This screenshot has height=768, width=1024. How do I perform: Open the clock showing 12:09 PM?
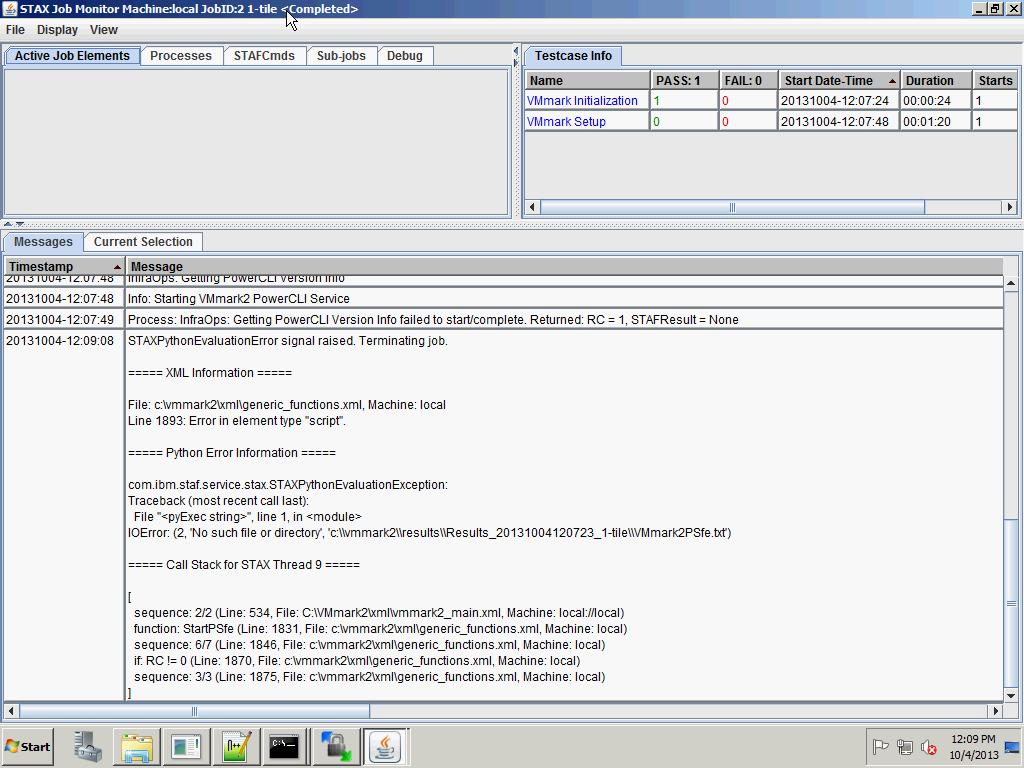[974, 746]
